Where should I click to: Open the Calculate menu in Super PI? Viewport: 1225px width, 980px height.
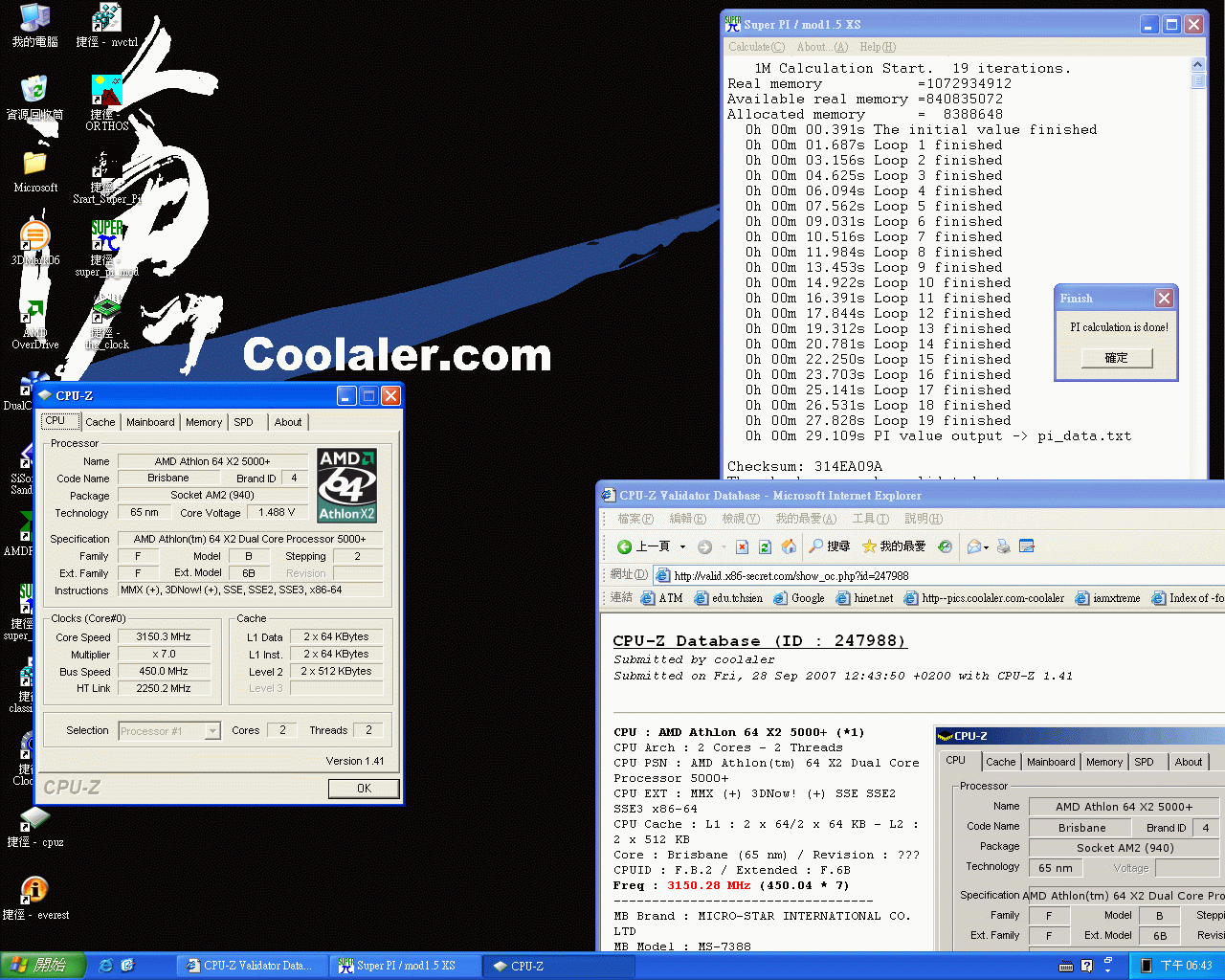(756, 47)
